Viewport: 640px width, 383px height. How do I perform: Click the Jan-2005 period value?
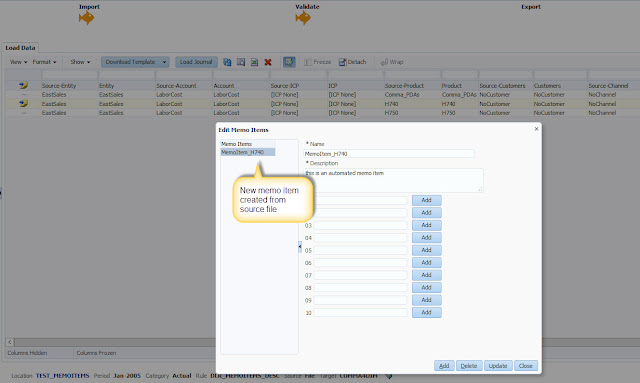127,376
